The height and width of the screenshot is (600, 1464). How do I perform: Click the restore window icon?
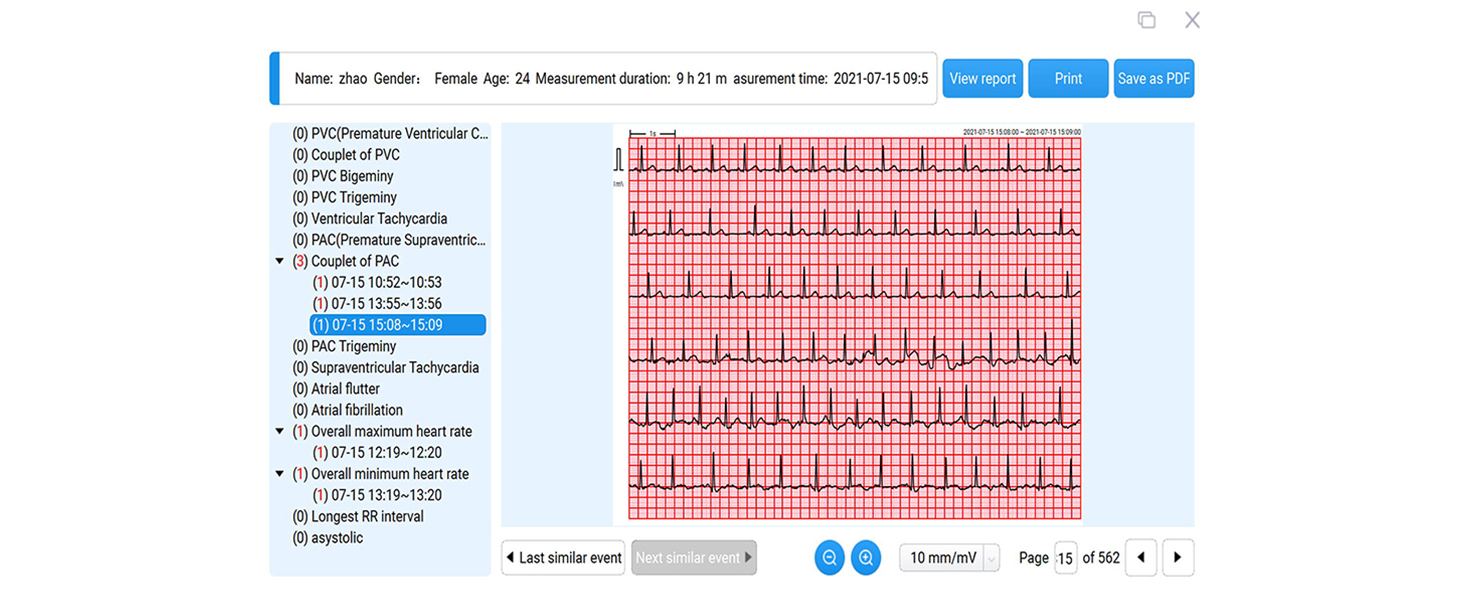point(1146,20)
